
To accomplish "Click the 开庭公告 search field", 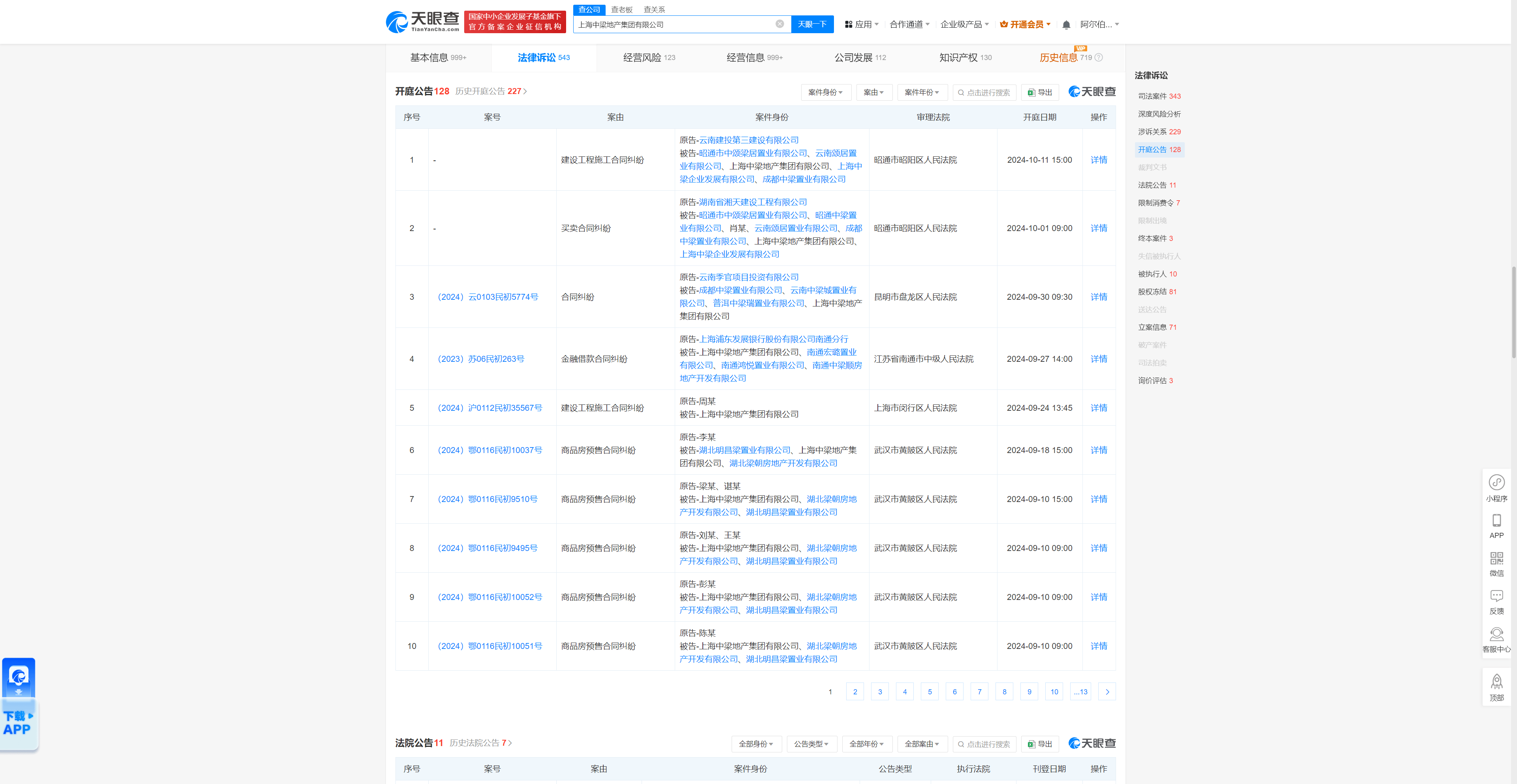I will [x=984, y=92].
